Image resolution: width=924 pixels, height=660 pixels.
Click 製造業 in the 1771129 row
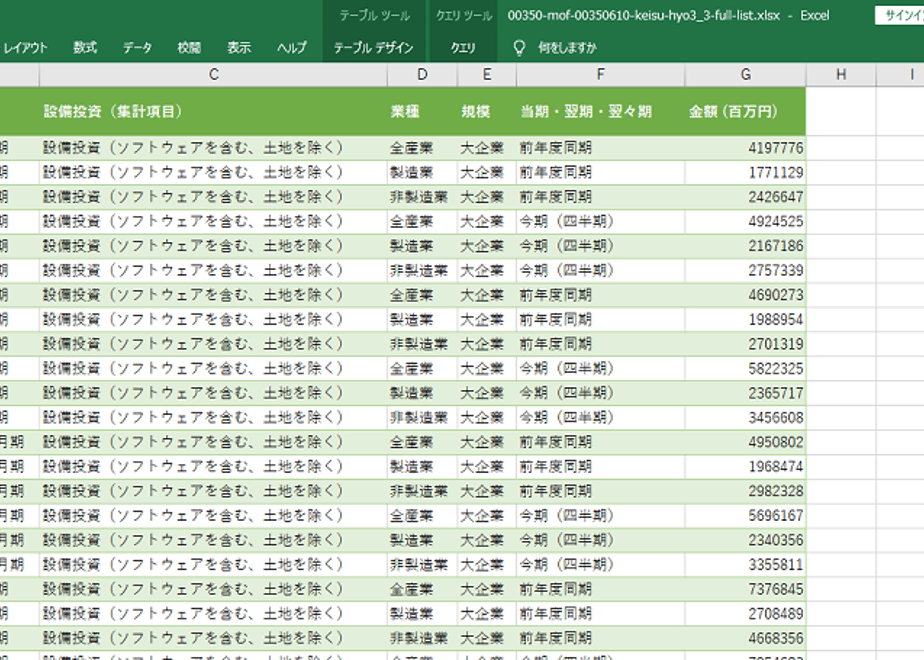click(411, 173)
